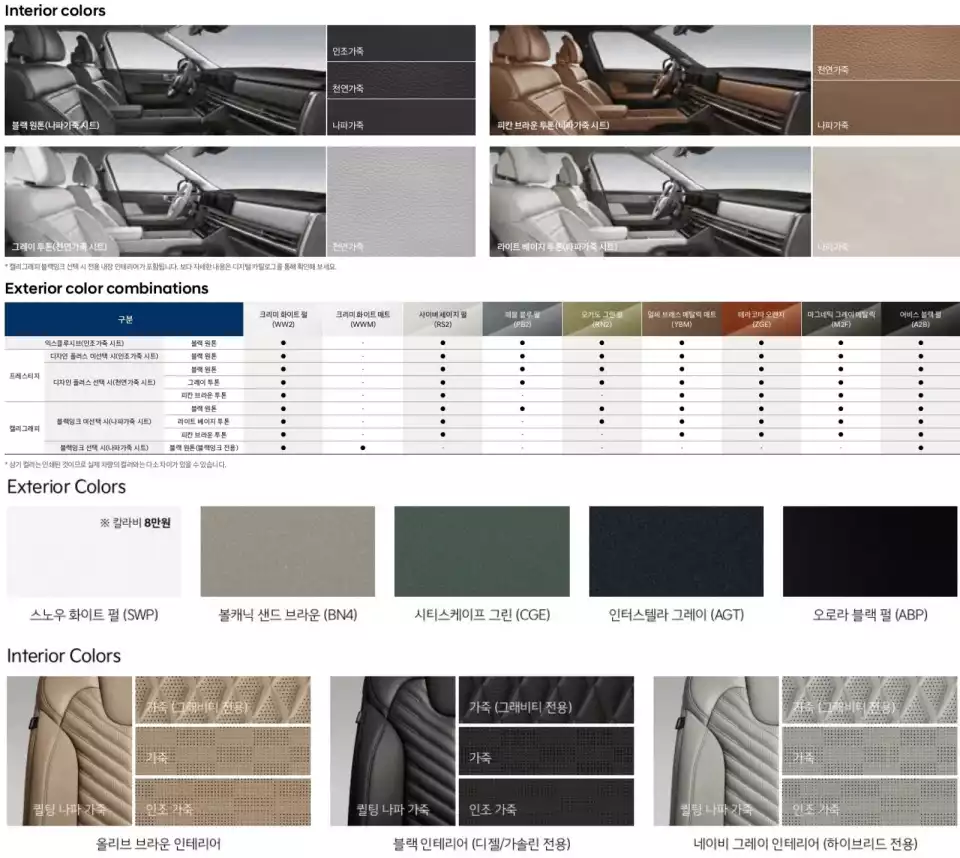The width and height of the screenshot is (960, 858).
Task: Click 디자인 플러스 선택 시(천연가죽 시트) label
Action: (x=104, y=382)
